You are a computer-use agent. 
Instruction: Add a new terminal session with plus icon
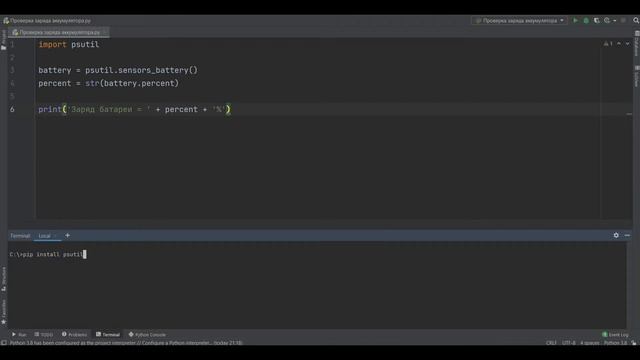[67, 236]
